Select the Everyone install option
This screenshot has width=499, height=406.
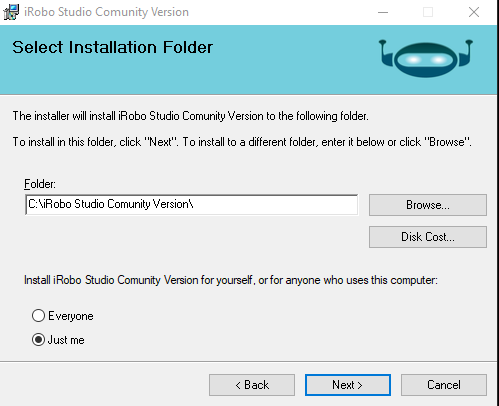[x=38, y=316]
